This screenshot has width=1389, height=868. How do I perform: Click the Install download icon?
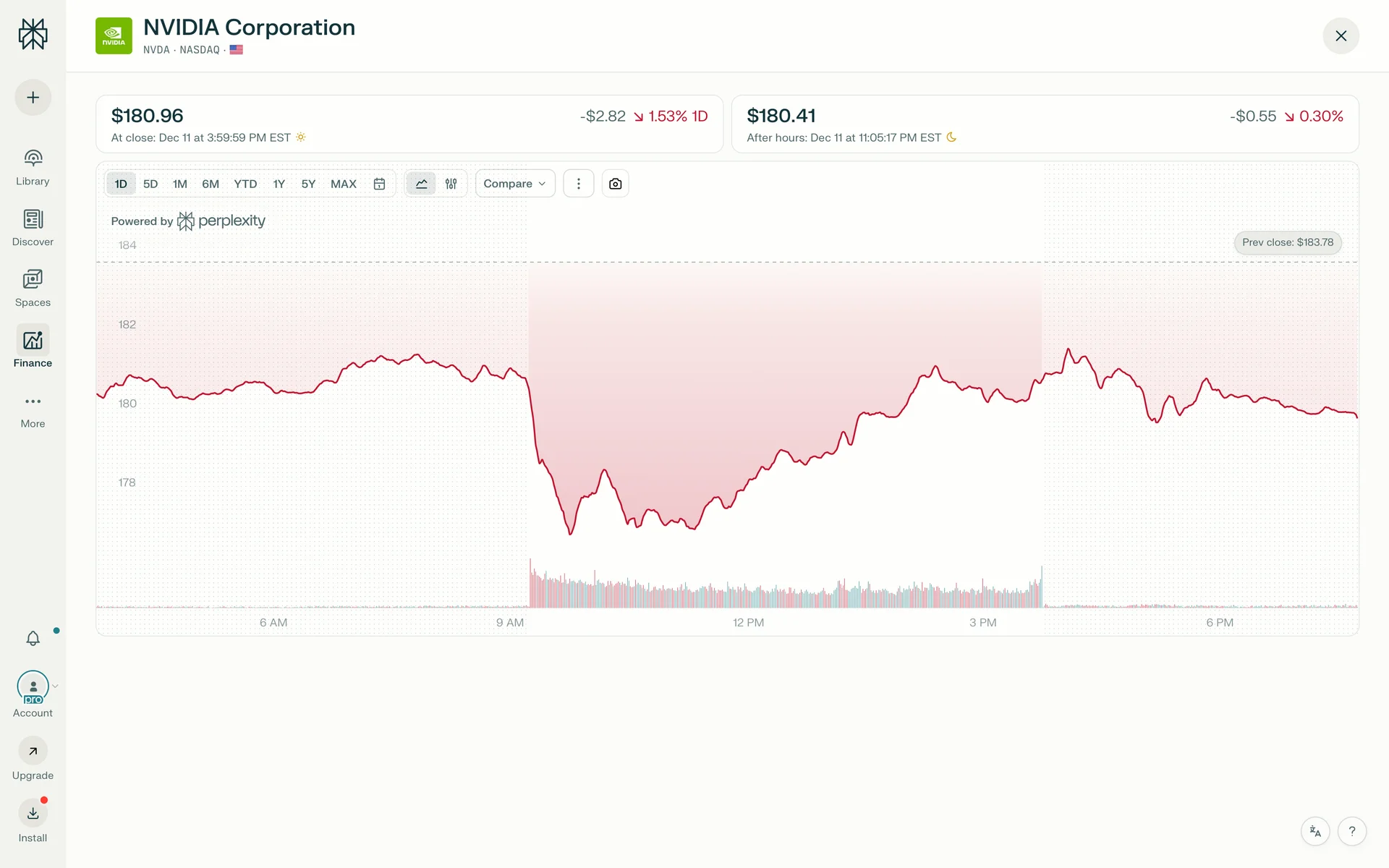pos(33,814)
